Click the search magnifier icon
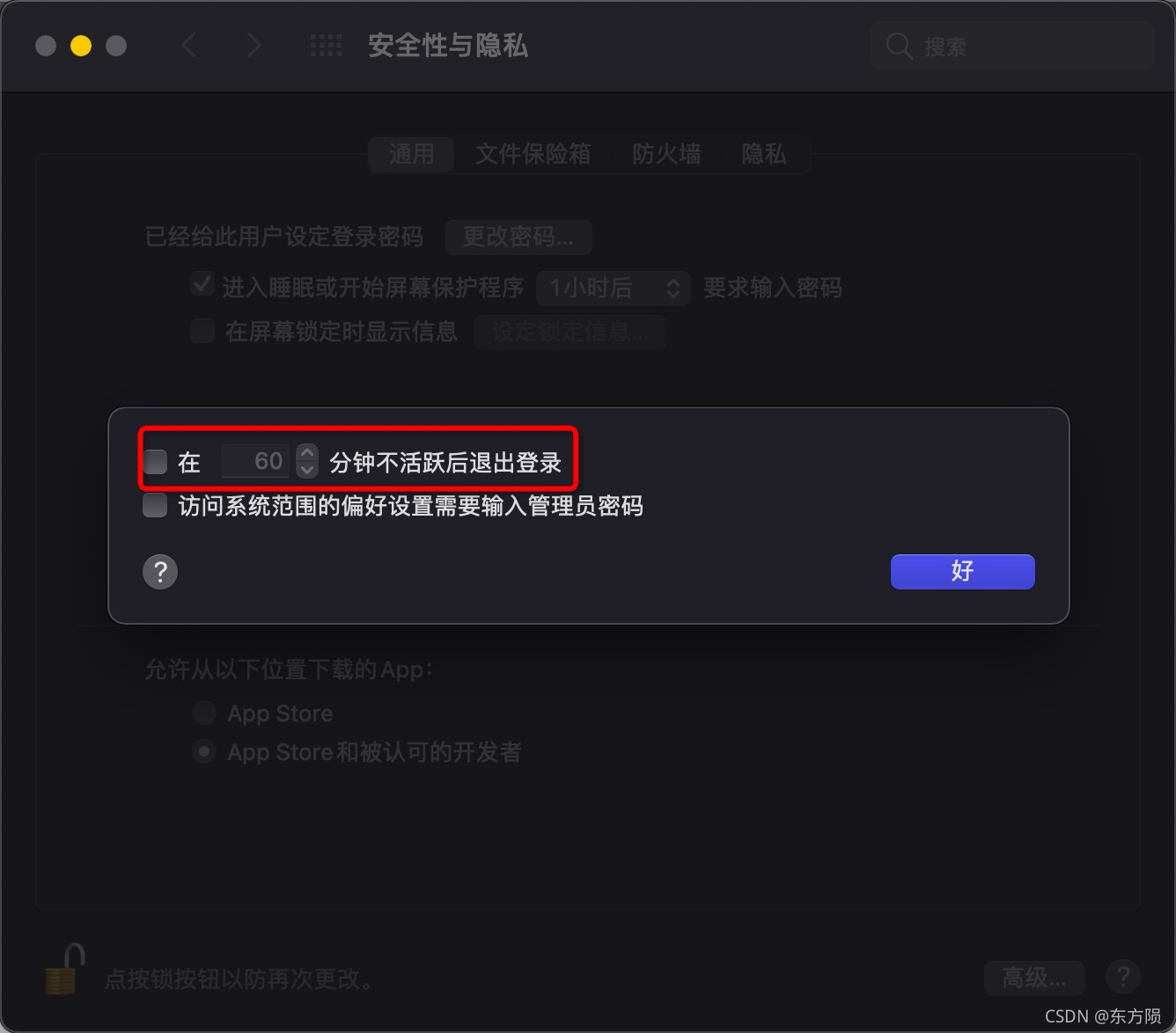This screenshot has width=1176, height=1033. [x=899, y=46]
